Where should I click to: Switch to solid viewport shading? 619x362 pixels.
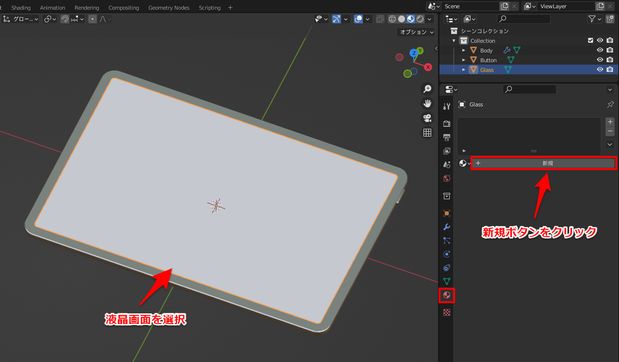(401, 19)
